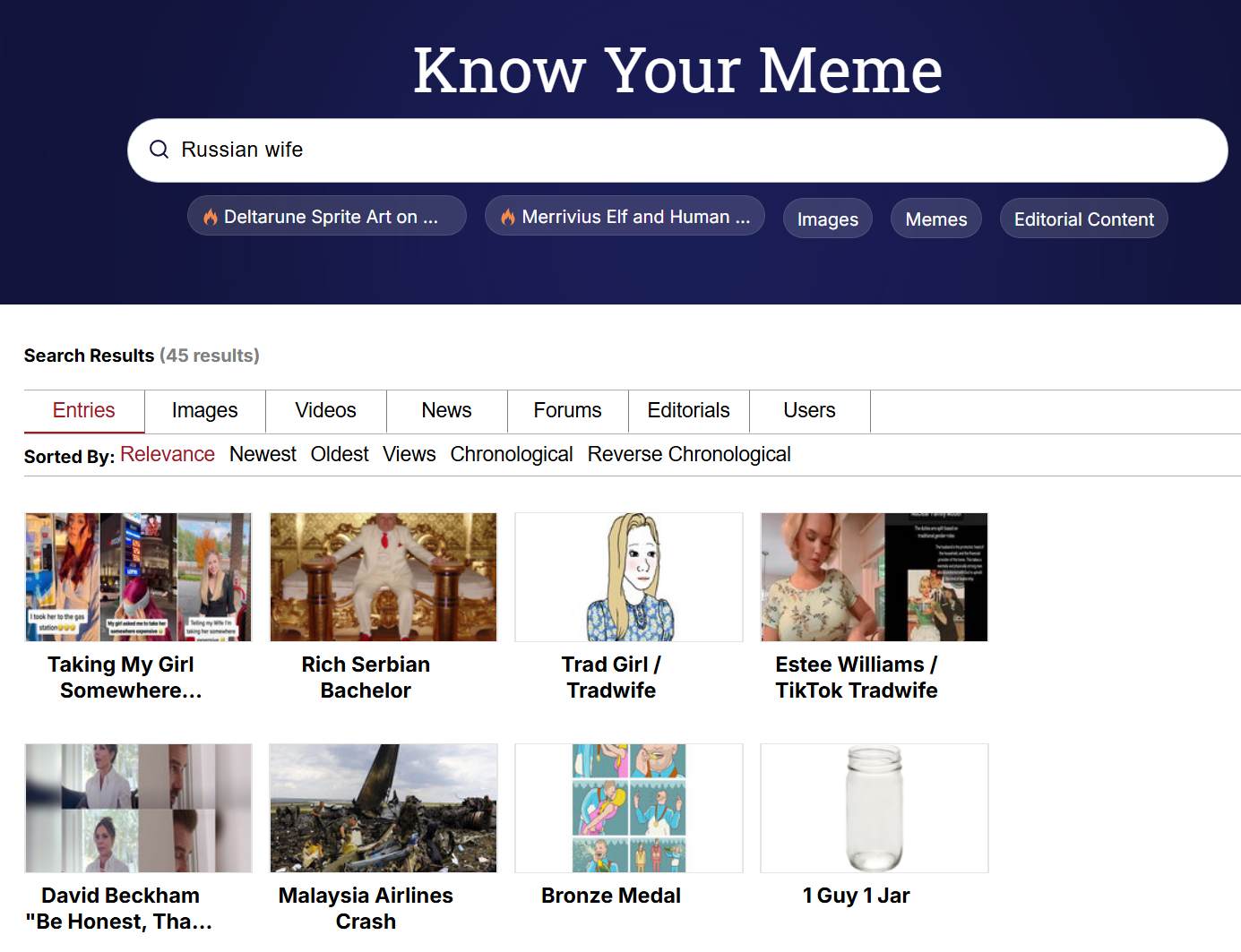Open the Bronze Medal comic thumbnail

pos(629,808)
